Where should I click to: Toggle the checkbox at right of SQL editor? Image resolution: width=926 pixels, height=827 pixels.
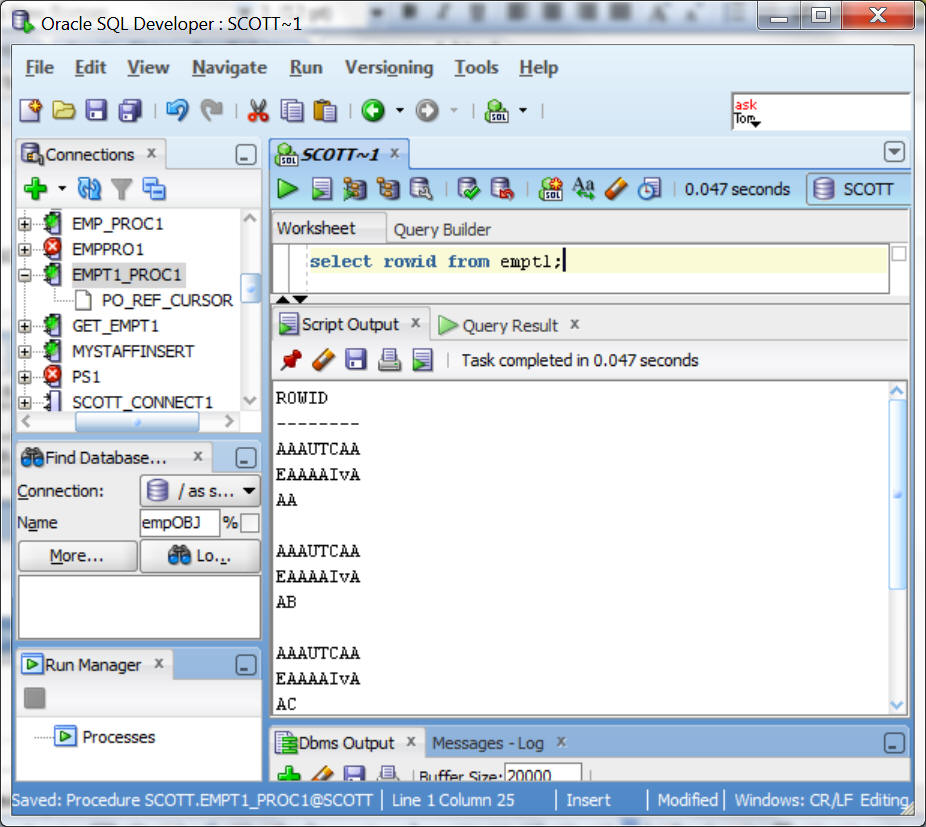pyautogui.click(x=898, y=254)
